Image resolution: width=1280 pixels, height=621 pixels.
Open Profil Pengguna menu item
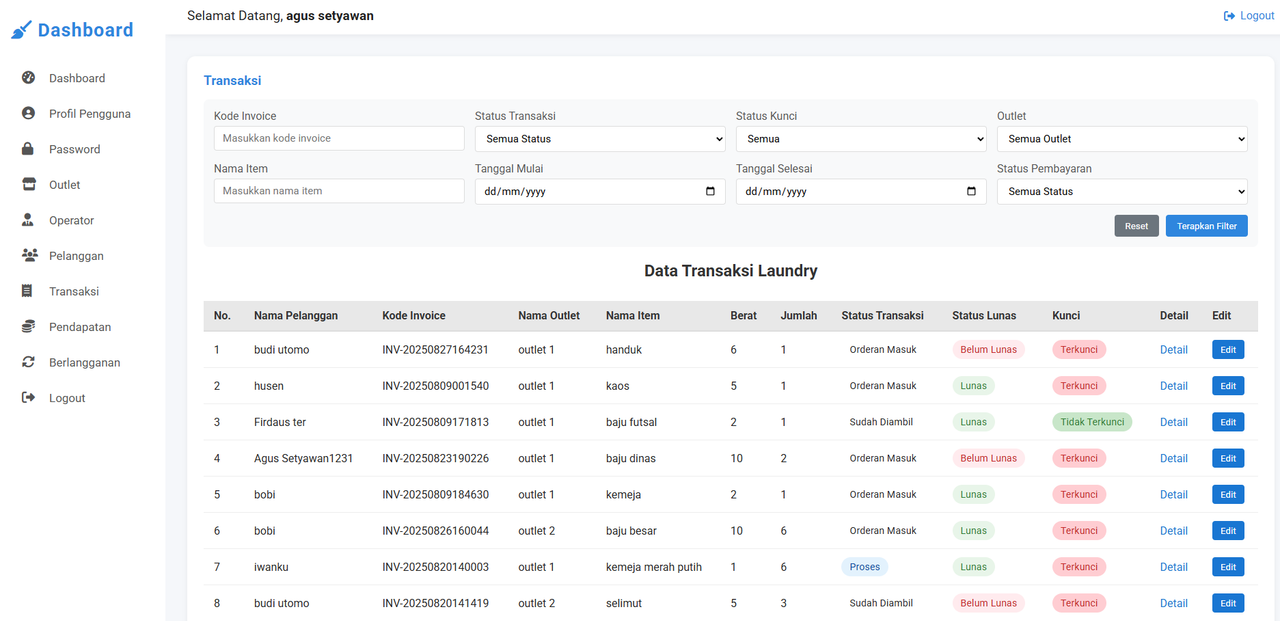[x=90, y=114]
